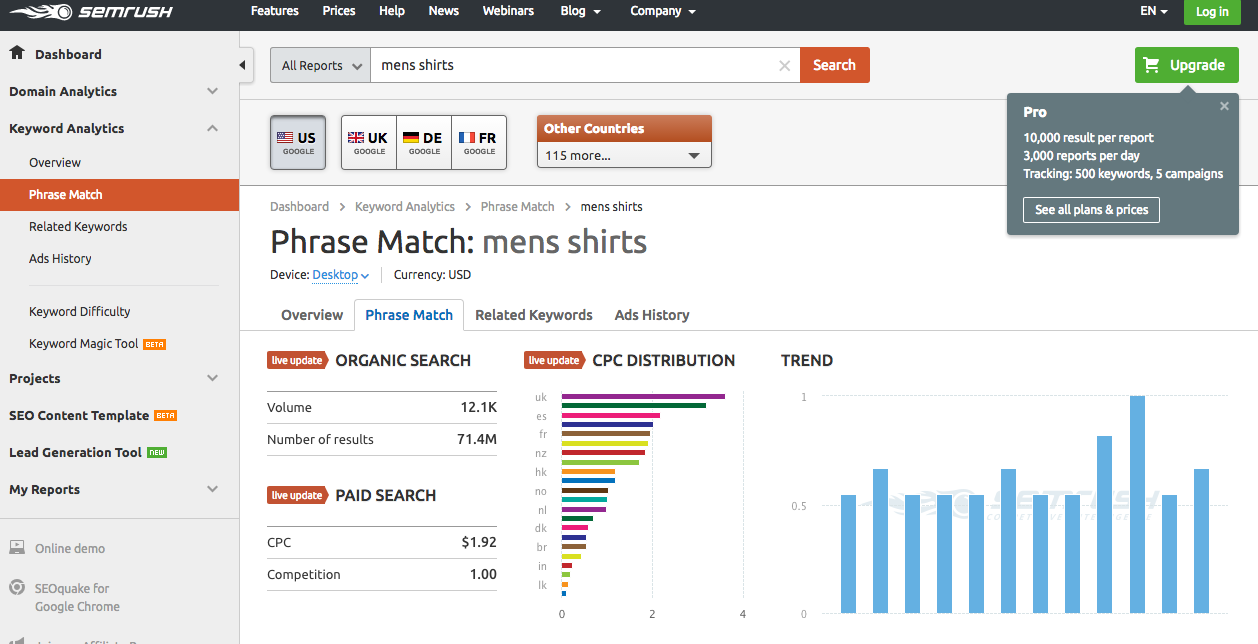Image resolution: width=1258 pixels, height=644 pixels.
Task: Click the live update badge for CPC Distribution
Action: point(555,360)
